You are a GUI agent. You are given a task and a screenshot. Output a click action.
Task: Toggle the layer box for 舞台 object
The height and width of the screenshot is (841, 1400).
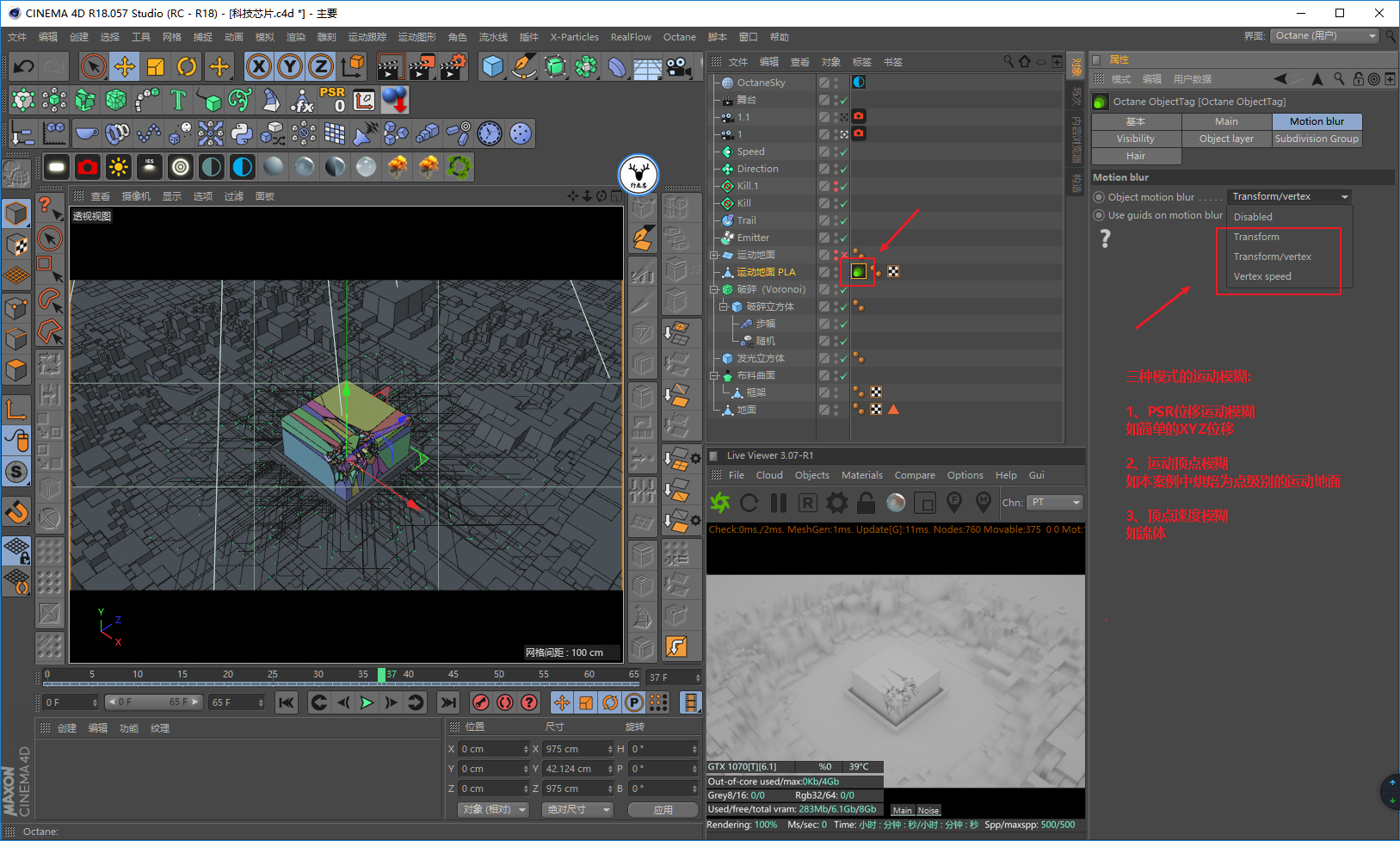tap(824, 100)
